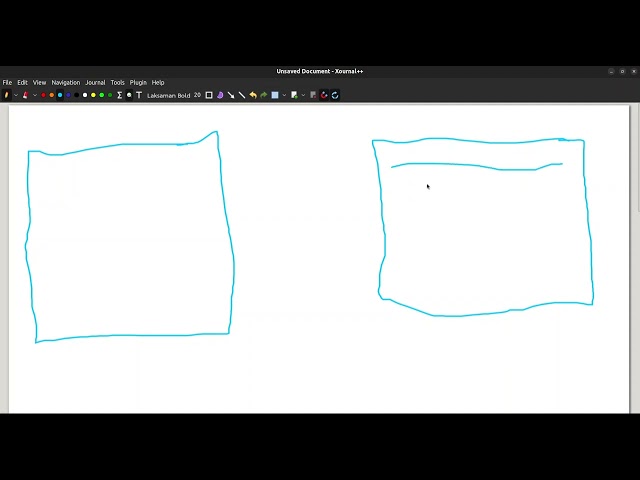Toggle the purple shape recognizer icon
640x480 pixels.
220,95
